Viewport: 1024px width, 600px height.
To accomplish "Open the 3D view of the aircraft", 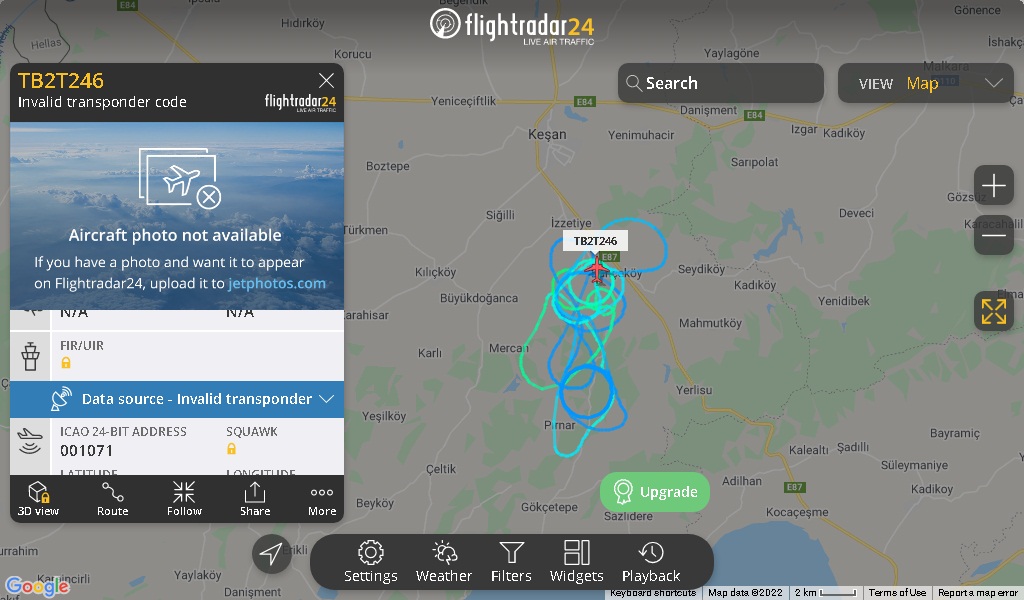I will (x=39, y=499).
